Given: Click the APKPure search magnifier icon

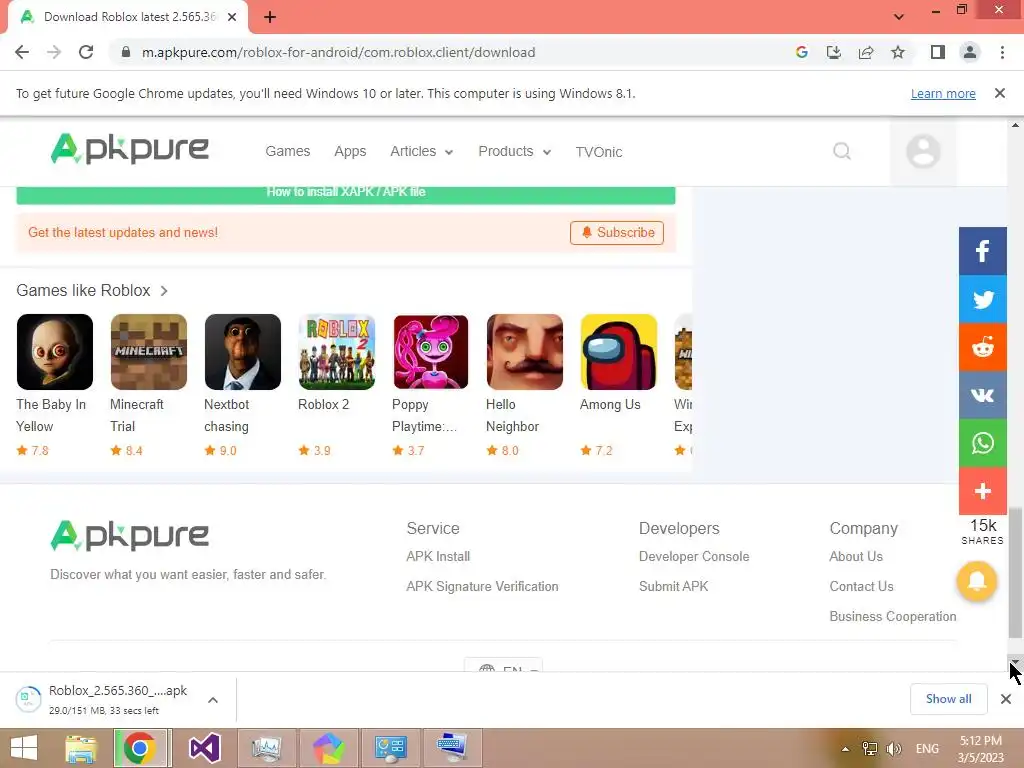Looking at the screenshot, I should pyautogui.click(x=842, y=152).
